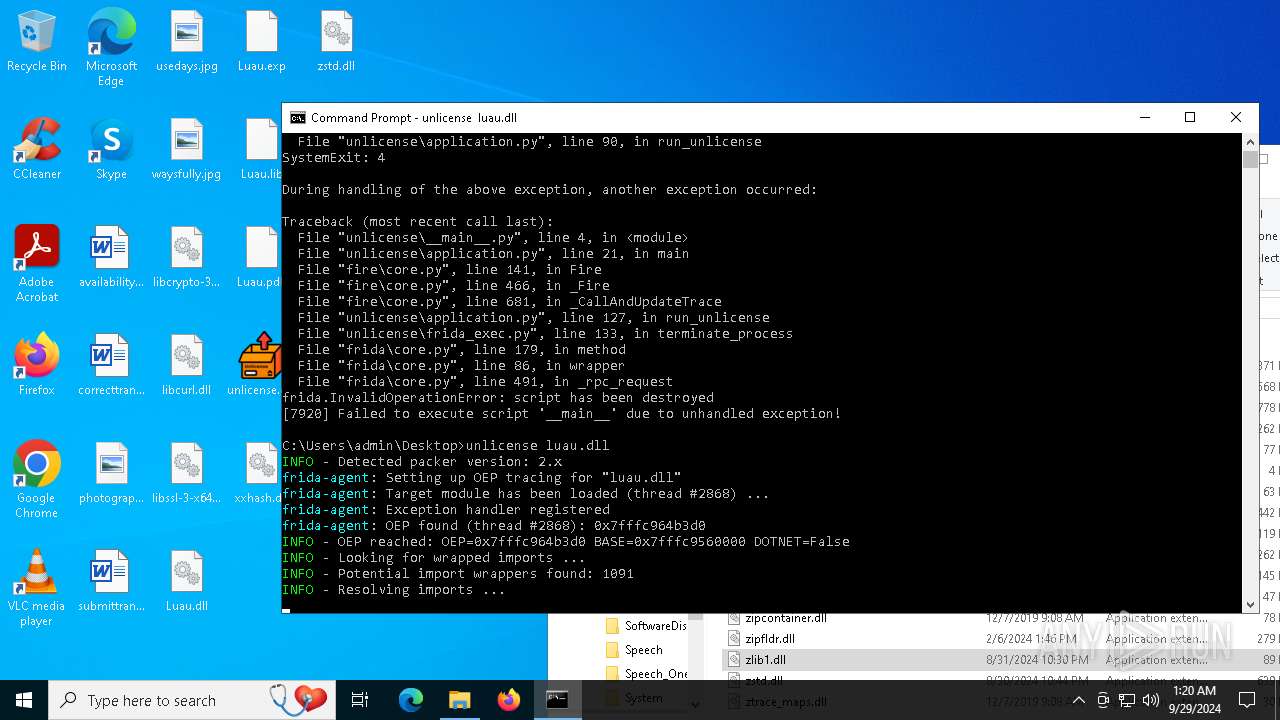
Task: Select the photograp image file
Action: 111,473
